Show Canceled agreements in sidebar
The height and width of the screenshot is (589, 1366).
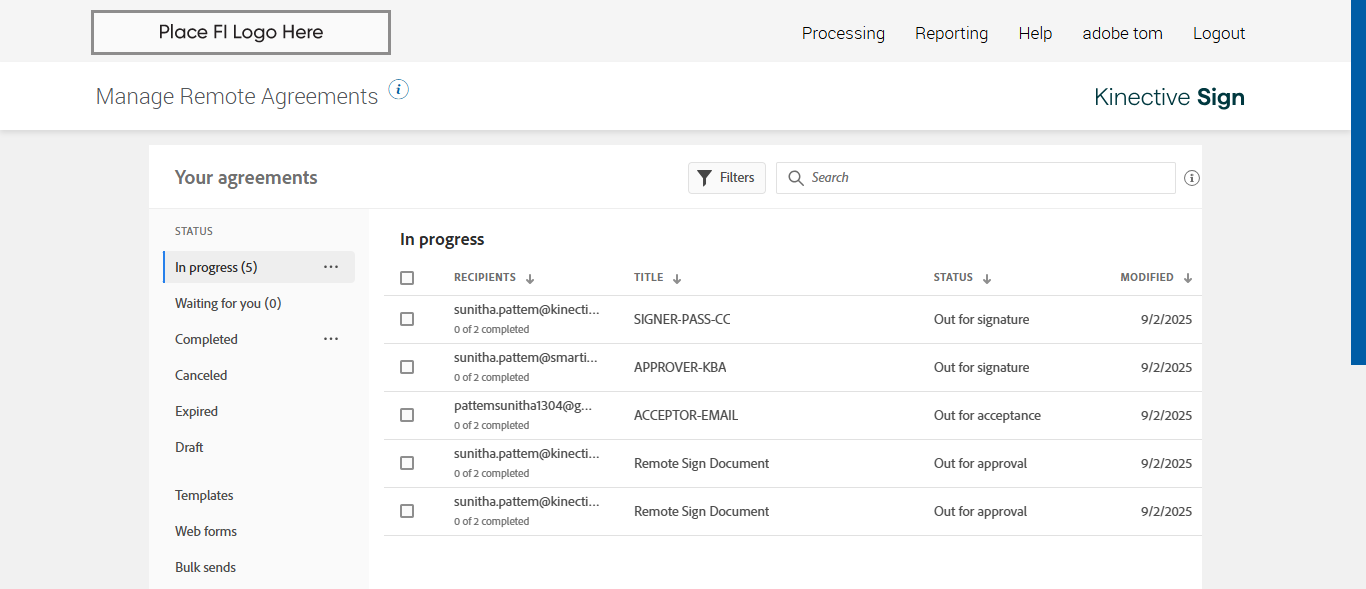(201, 375)
